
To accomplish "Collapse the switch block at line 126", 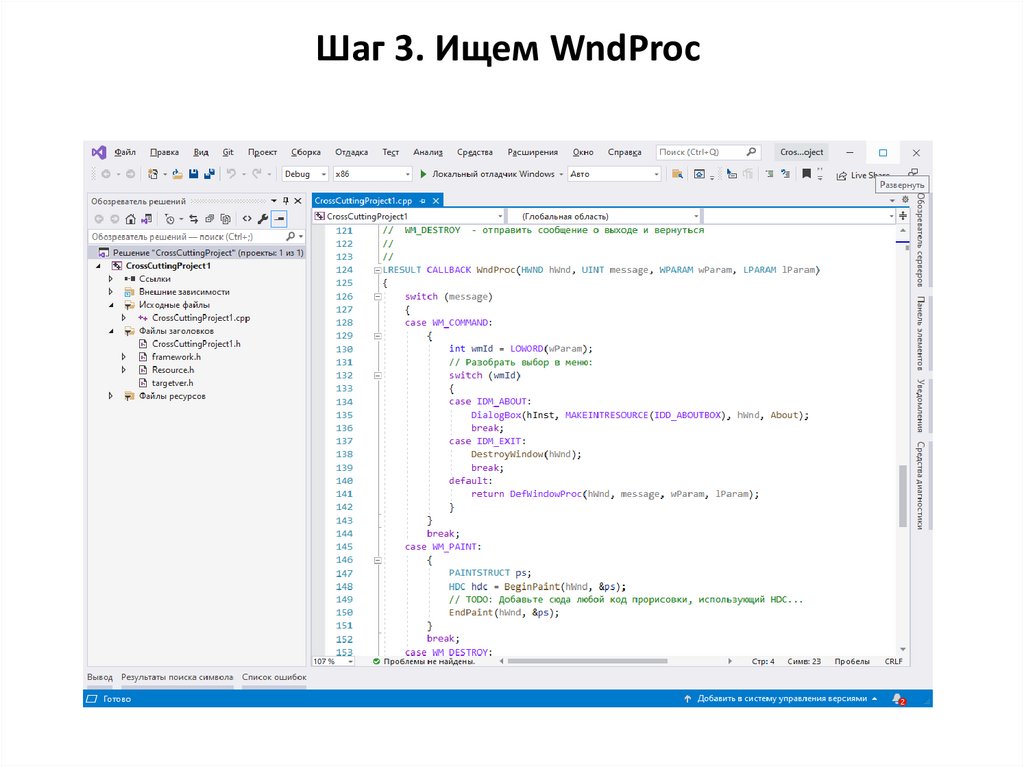I will [377, 297].
